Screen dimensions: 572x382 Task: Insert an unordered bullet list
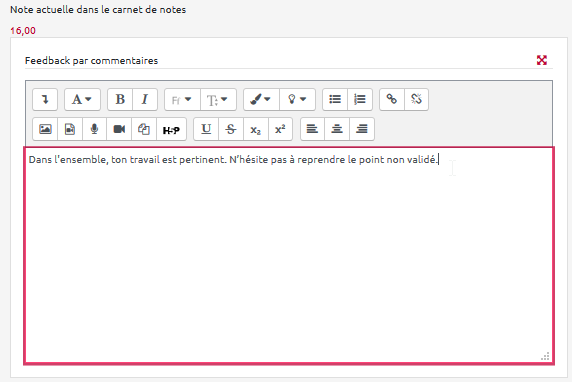point(335,99)
